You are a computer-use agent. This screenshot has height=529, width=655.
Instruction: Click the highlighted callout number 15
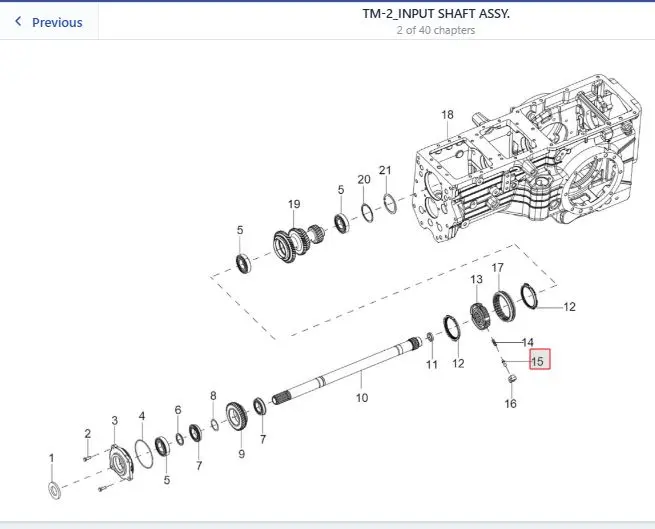pyautogui.click(x=540, y=359)
